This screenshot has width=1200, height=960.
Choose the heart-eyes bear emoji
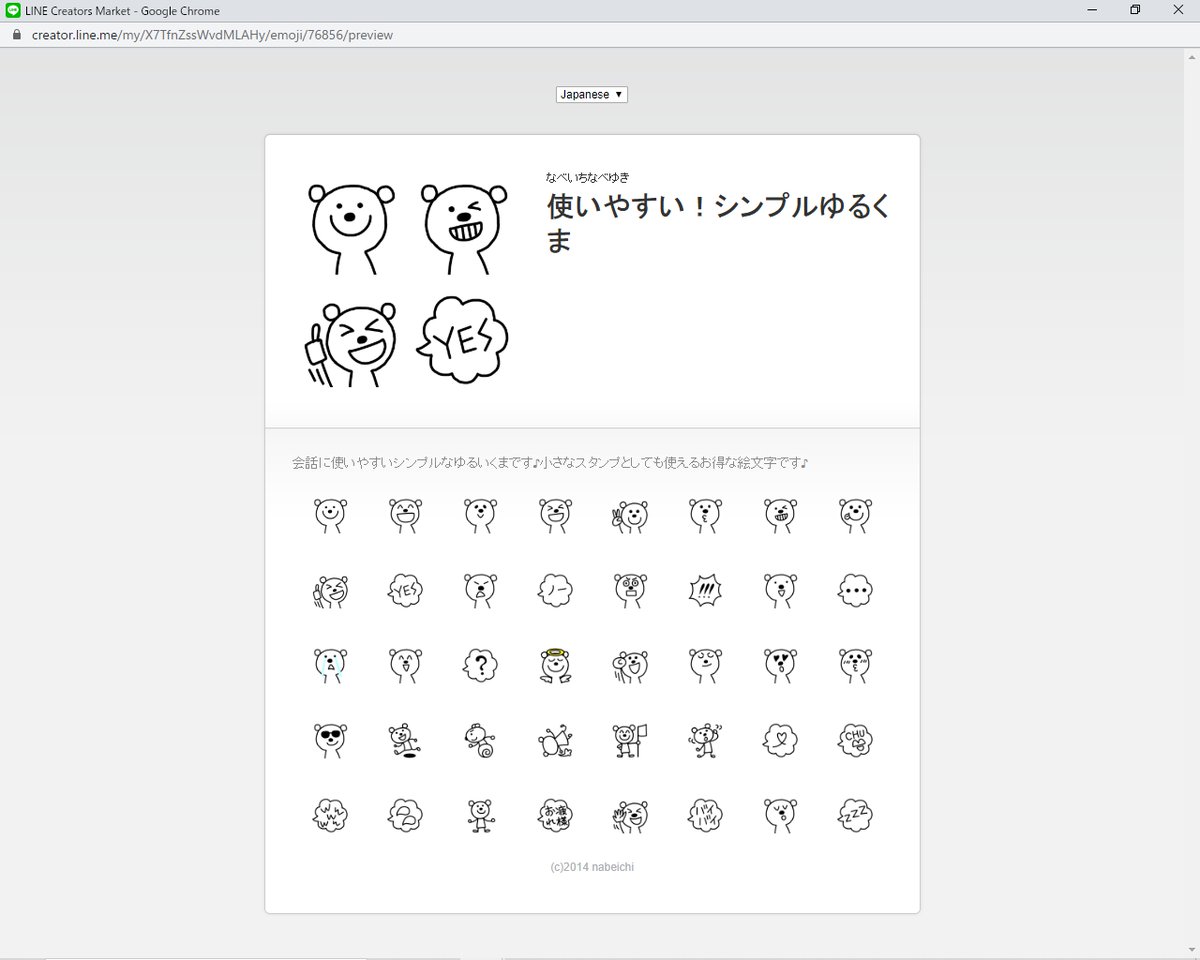point(780,665)
